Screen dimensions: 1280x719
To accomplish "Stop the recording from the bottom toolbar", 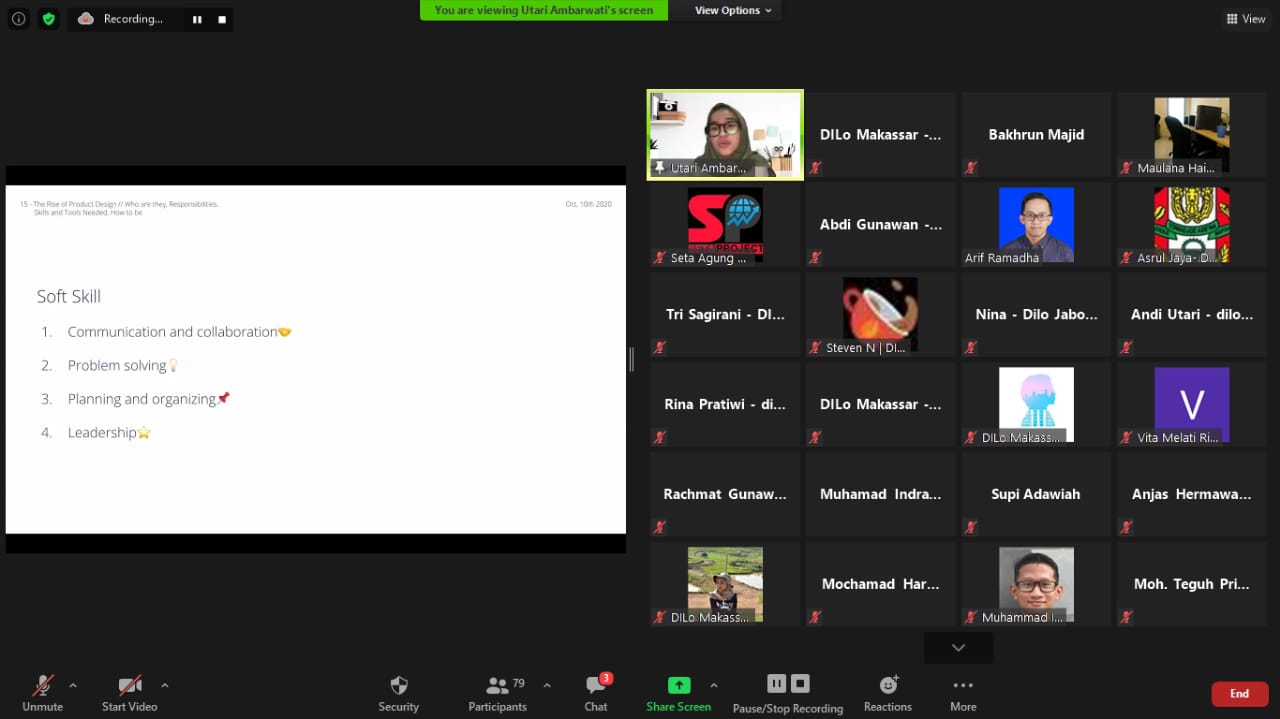I will tap(800, 684).
